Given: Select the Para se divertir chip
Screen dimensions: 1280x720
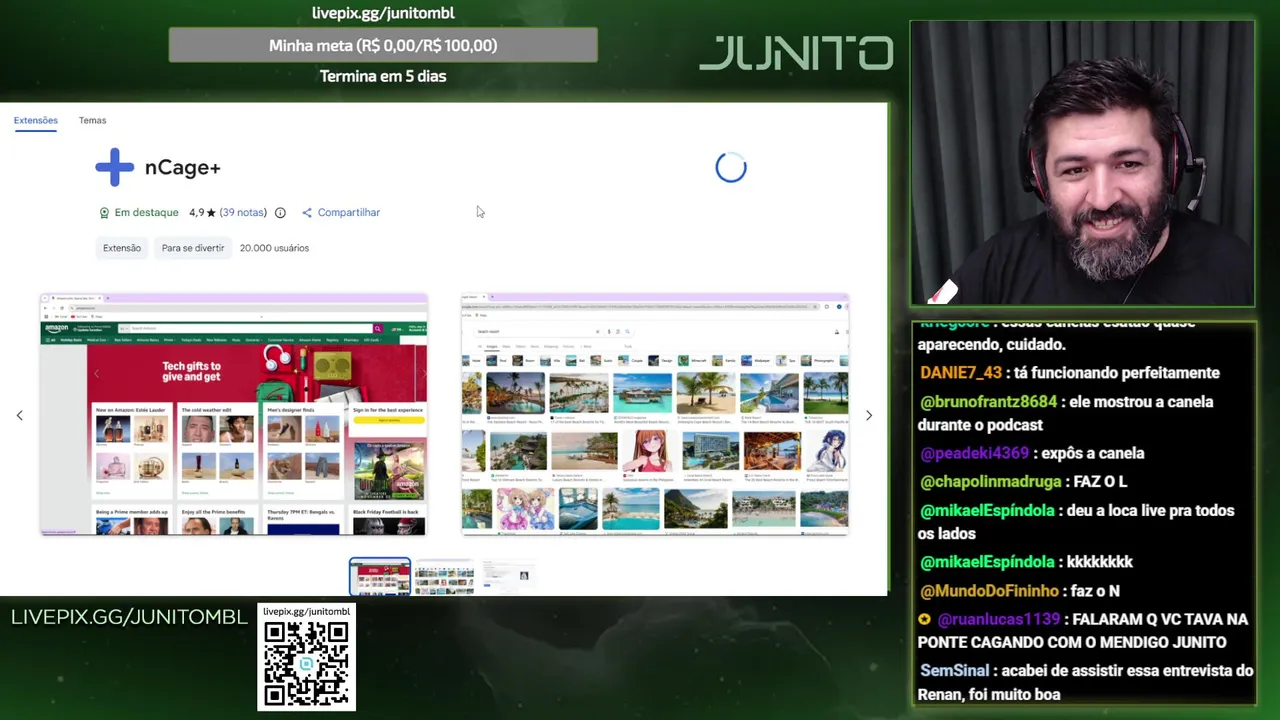Looking at the screenshot, I should pyautogui.click(x=193, y=248).
